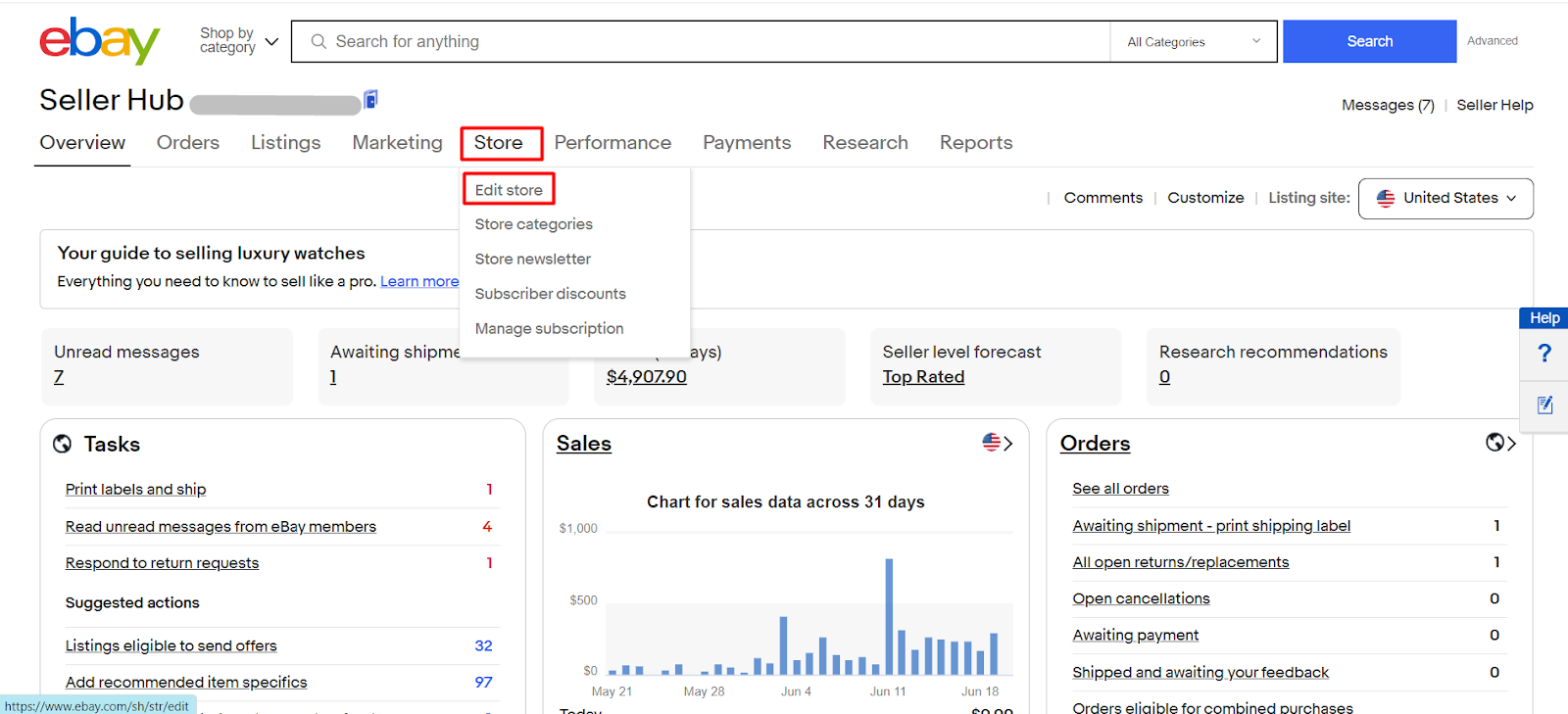Click the Comments link

click(x=1103, y=198)
